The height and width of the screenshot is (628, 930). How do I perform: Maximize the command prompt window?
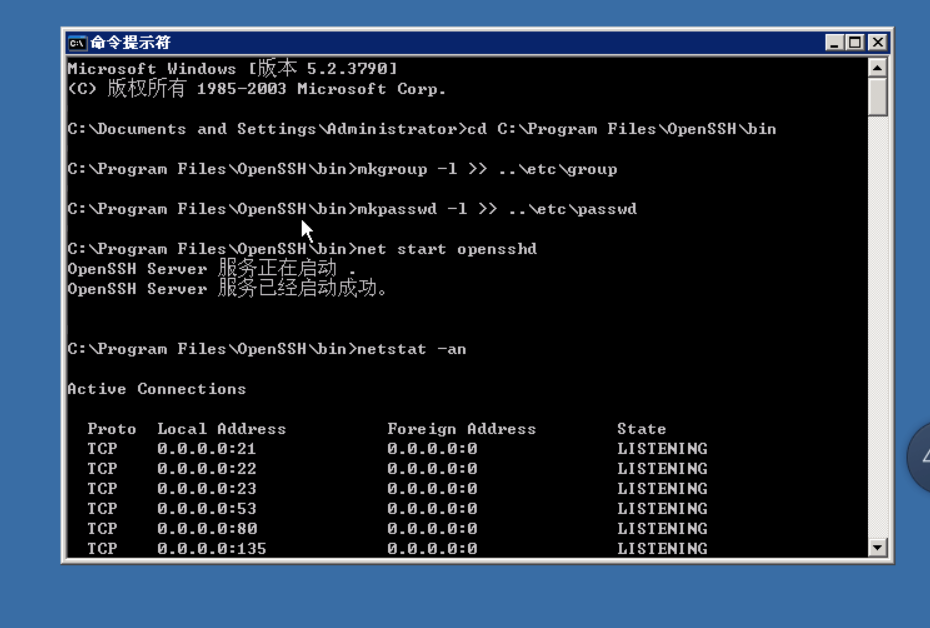(855, 43)
